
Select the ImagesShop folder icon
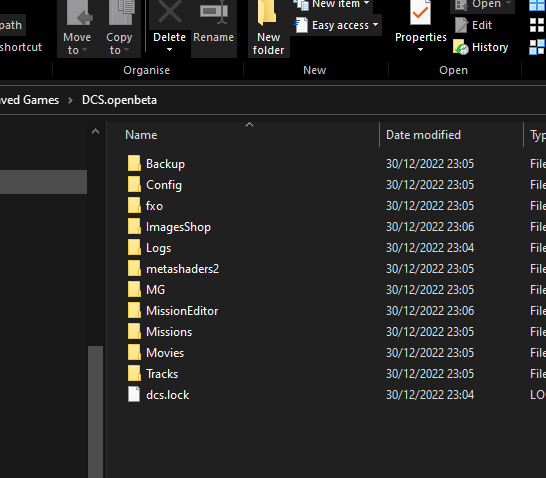click(x=134, y=227)
